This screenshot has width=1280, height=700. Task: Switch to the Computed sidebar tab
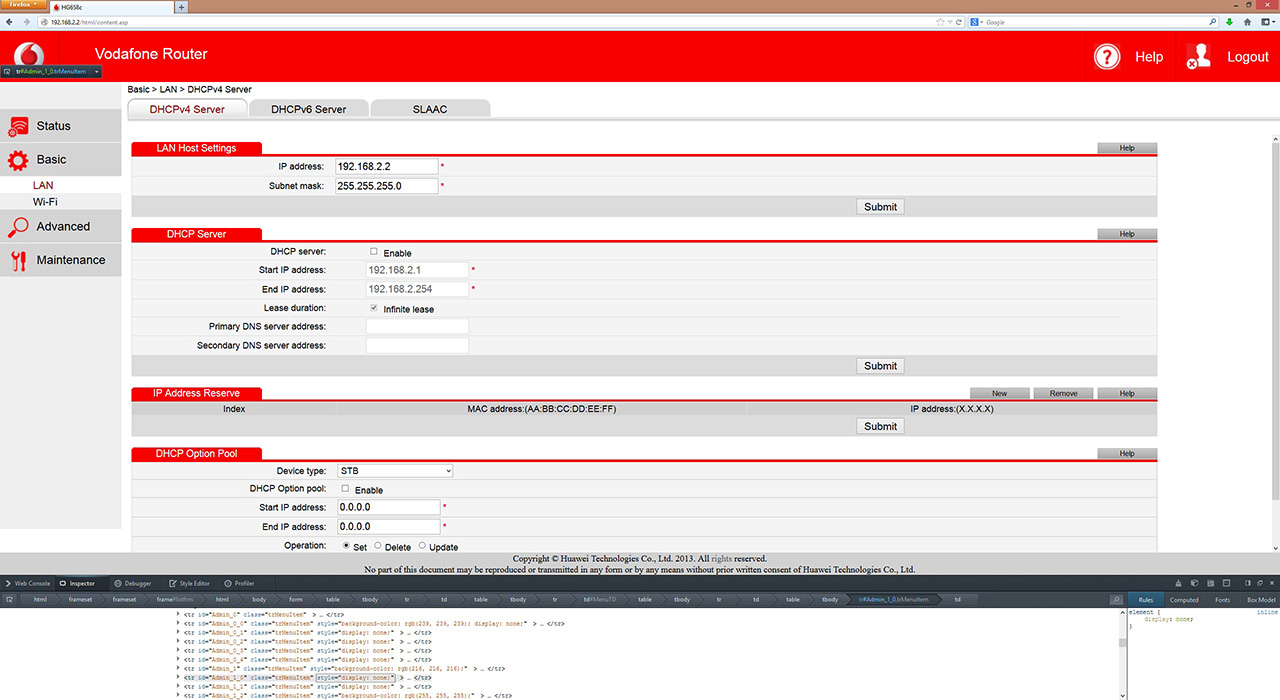coord(1184,600)
